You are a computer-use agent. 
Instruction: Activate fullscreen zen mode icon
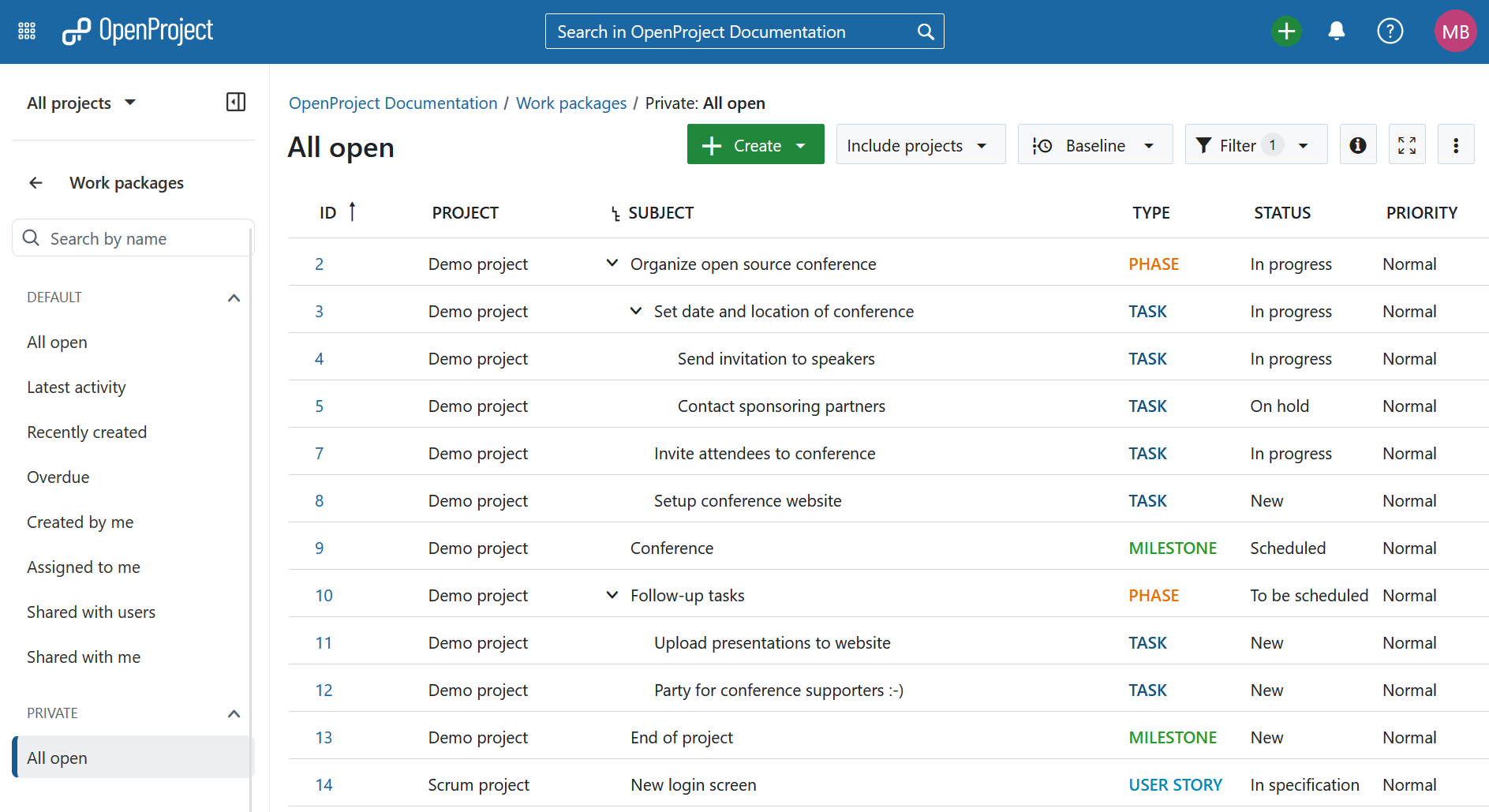point(1407,145)
